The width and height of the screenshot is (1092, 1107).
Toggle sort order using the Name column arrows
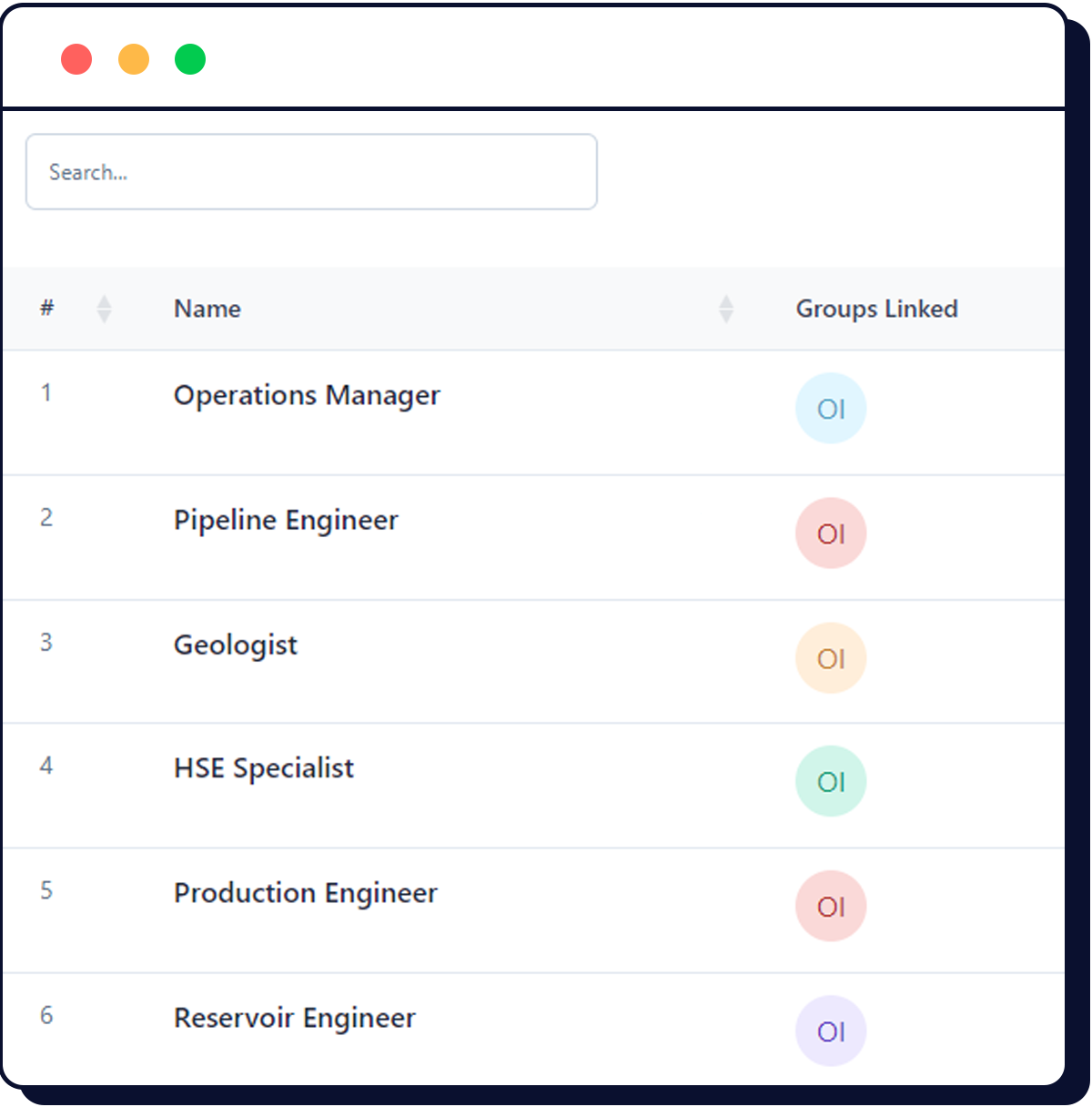click(726, 309)
